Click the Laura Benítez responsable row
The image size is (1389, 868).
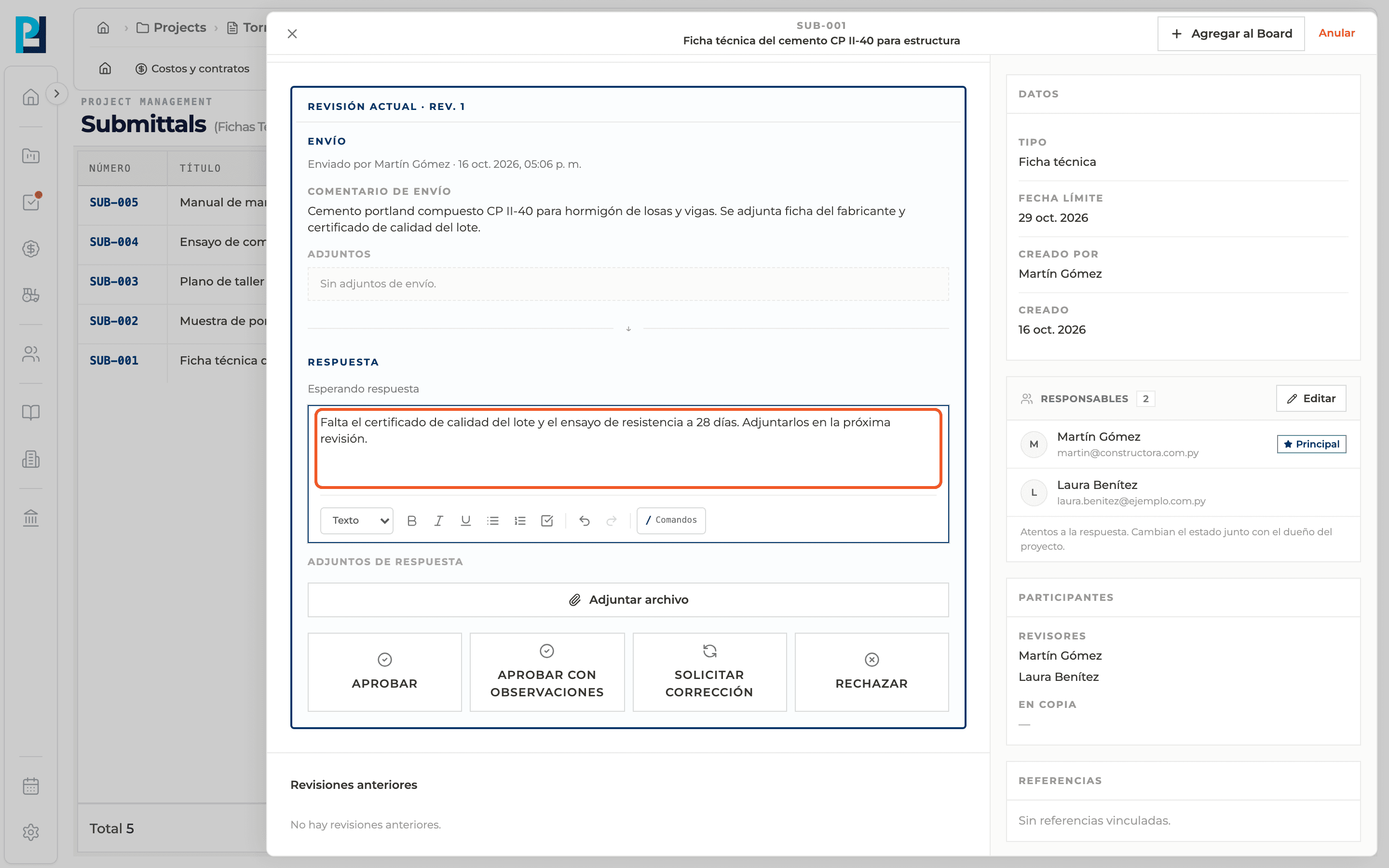[1183, 492]
